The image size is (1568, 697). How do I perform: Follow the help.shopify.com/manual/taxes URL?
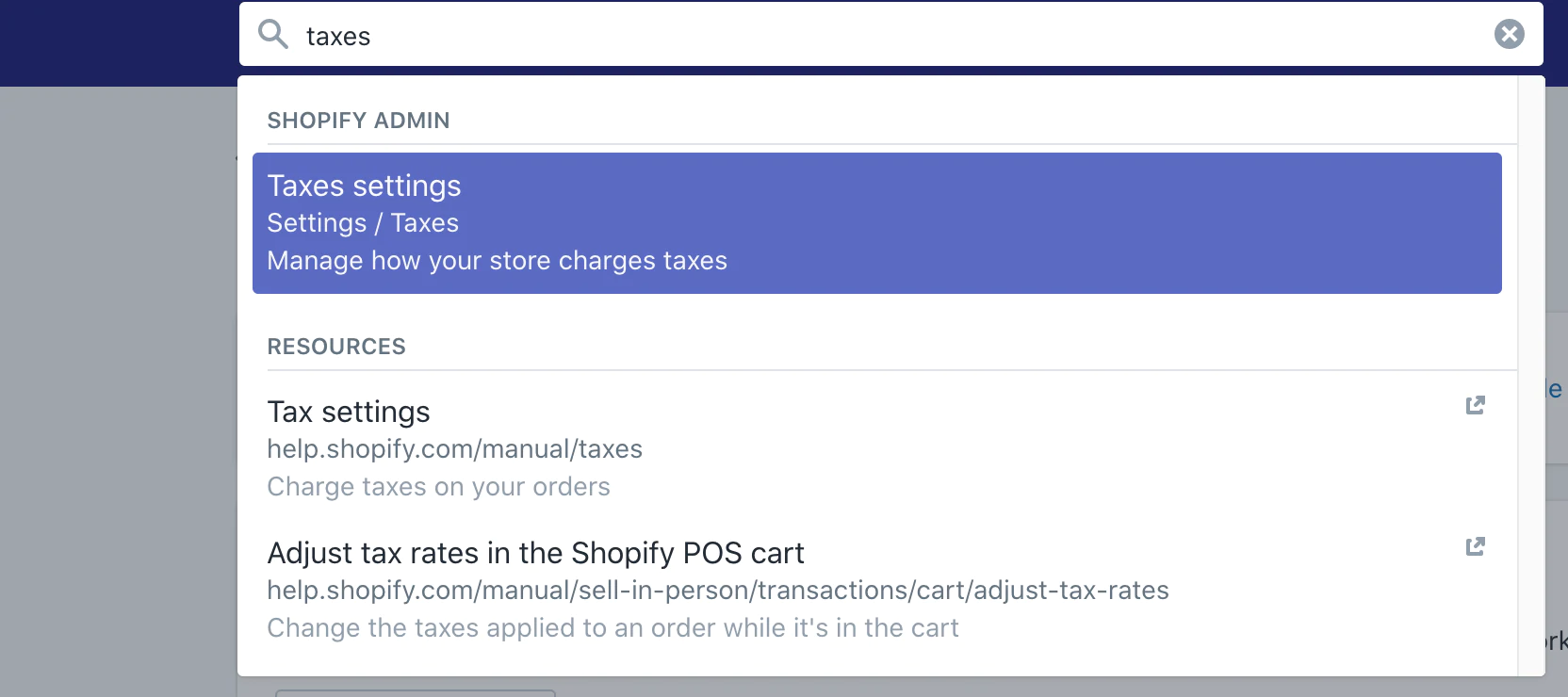coord(454,449)
